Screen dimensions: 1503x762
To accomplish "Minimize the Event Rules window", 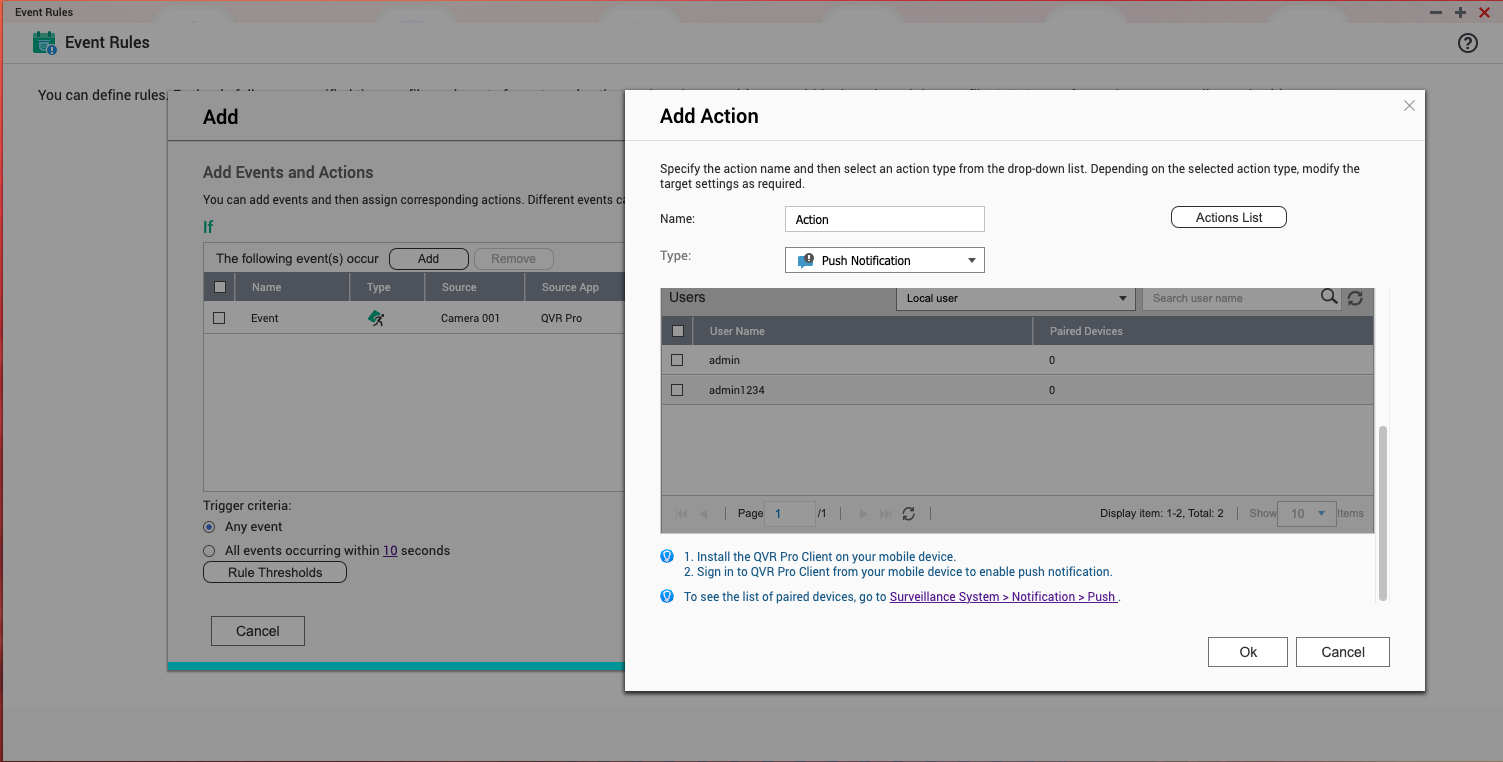I will pos(1436,12).
